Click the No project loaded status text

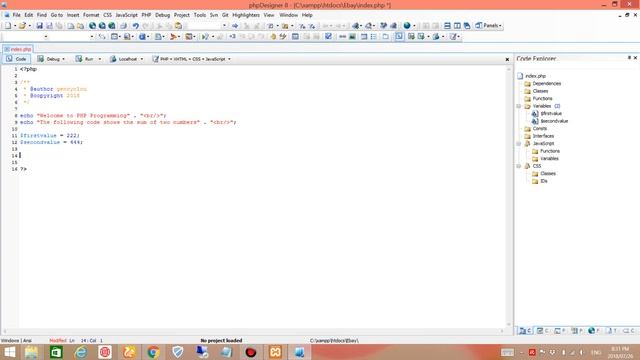pyautogui.click(x=221, y=340)
